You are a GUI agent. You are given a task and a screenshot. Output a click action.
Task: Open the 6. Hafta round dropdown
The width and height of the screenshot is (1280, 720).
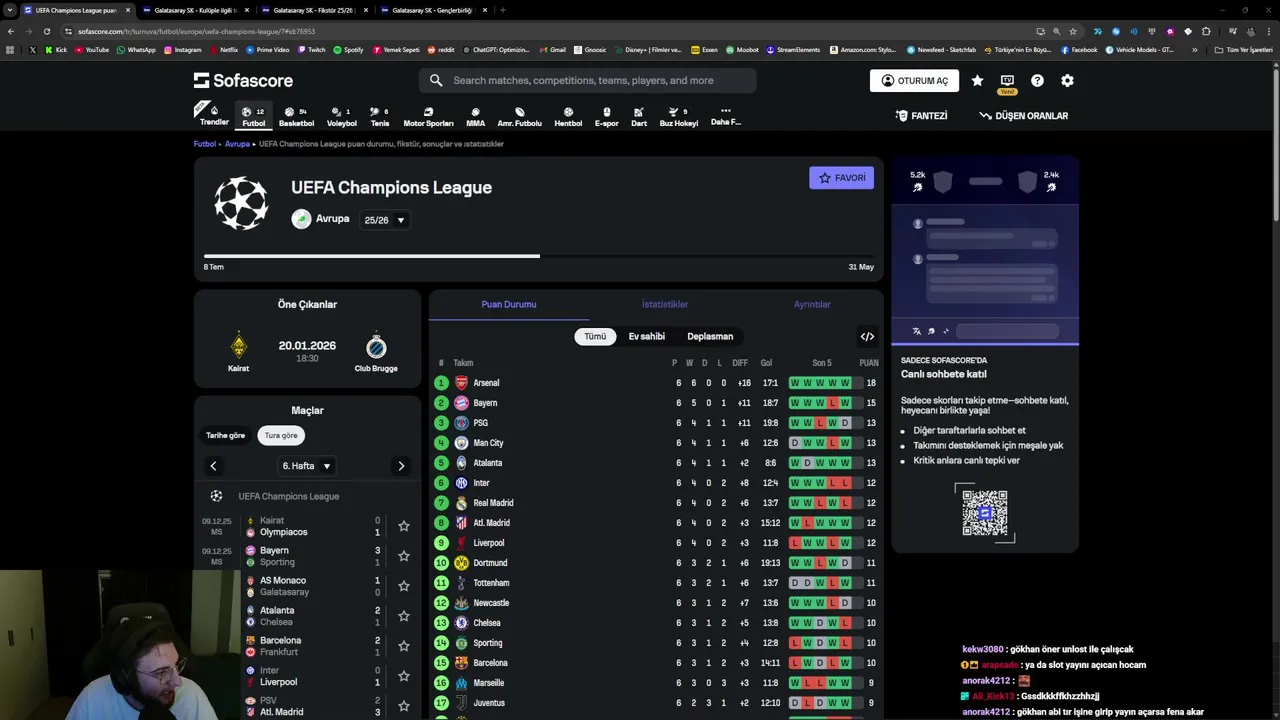tap(306, 466)
